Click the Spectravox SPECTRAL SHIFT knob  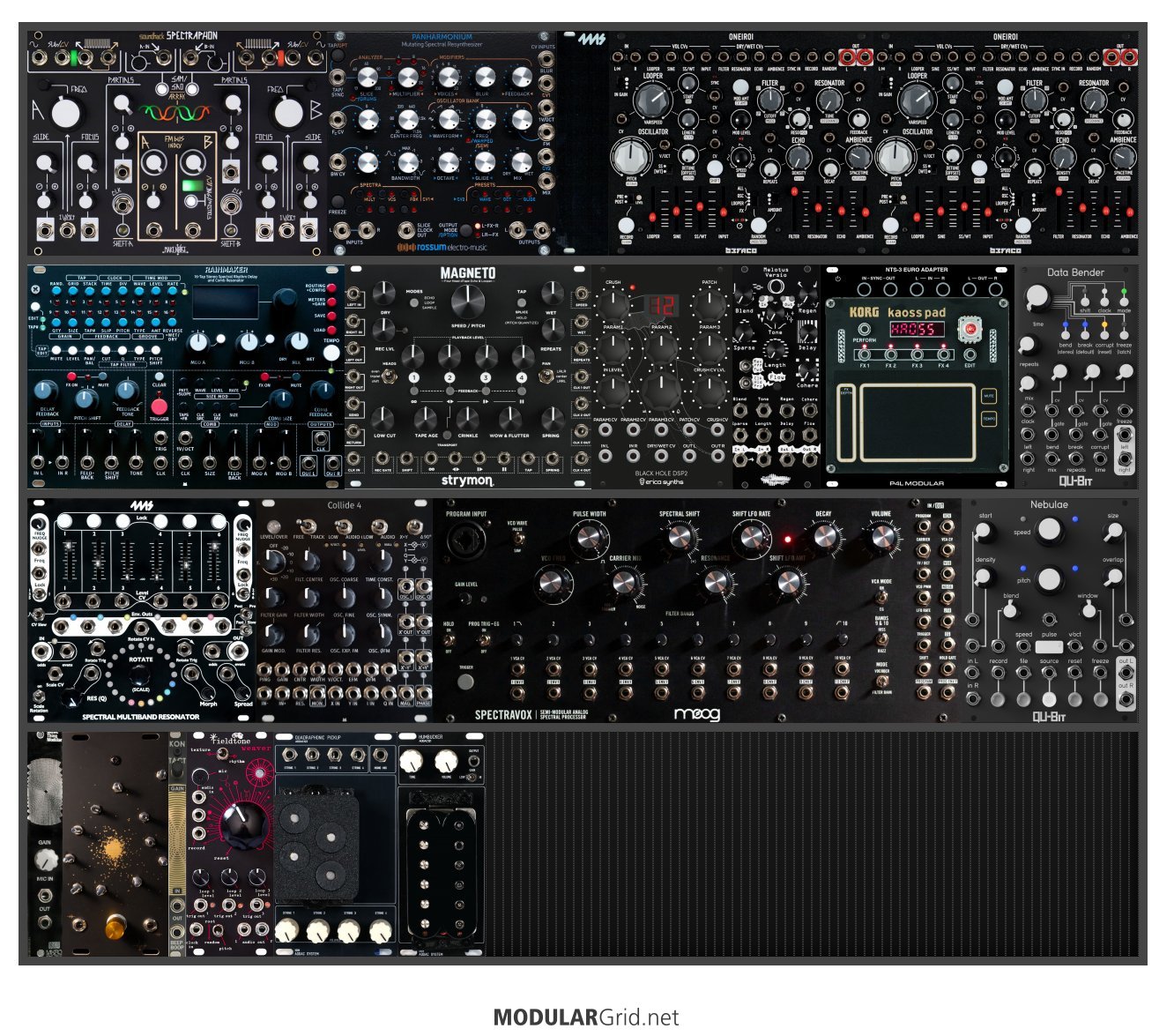point(680,537)
